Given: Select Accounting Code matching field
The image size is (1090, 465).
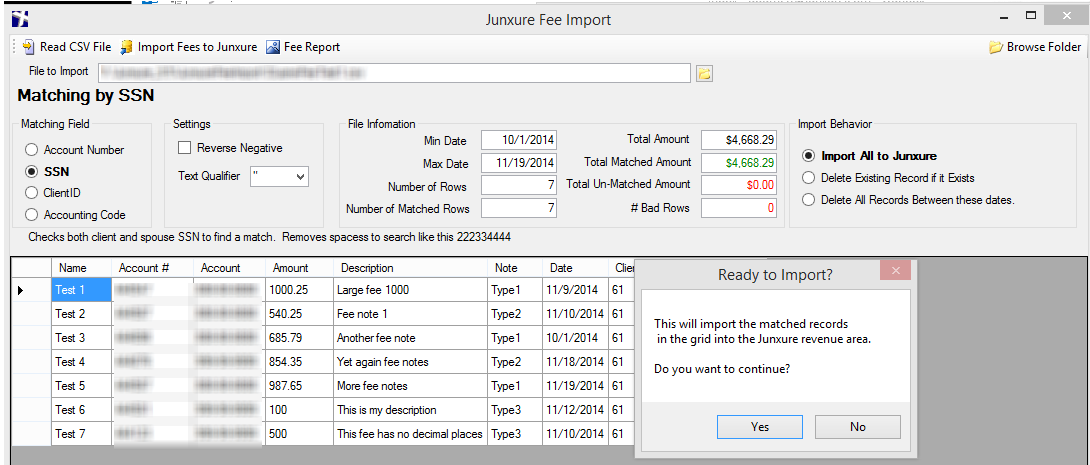Looking at the screenshot, I should coord(31,215).
